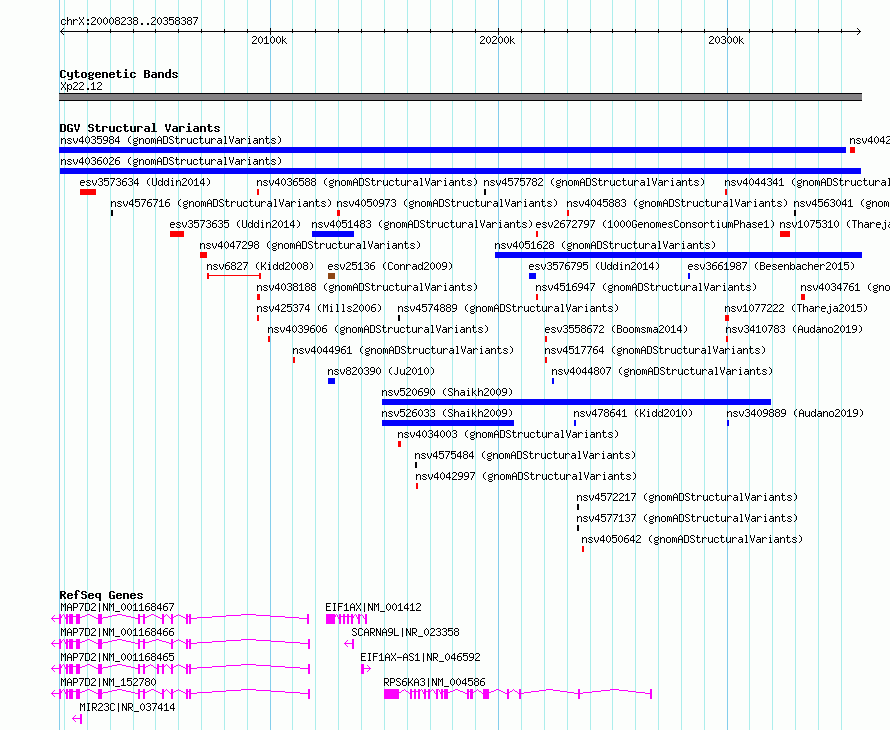
Task: Click the blue bar of nsv526033
Action: [x=448, y=423]
